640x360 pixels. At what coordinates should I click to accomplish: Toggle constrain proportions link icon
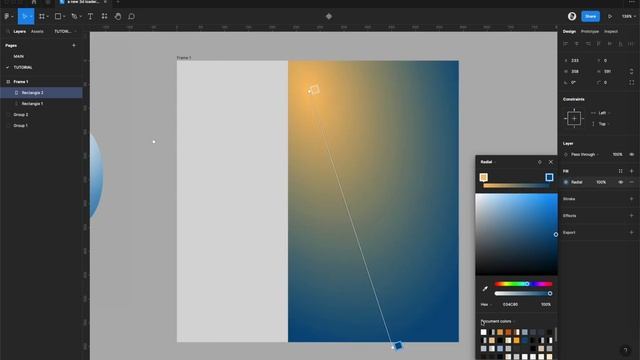point(631,71)
